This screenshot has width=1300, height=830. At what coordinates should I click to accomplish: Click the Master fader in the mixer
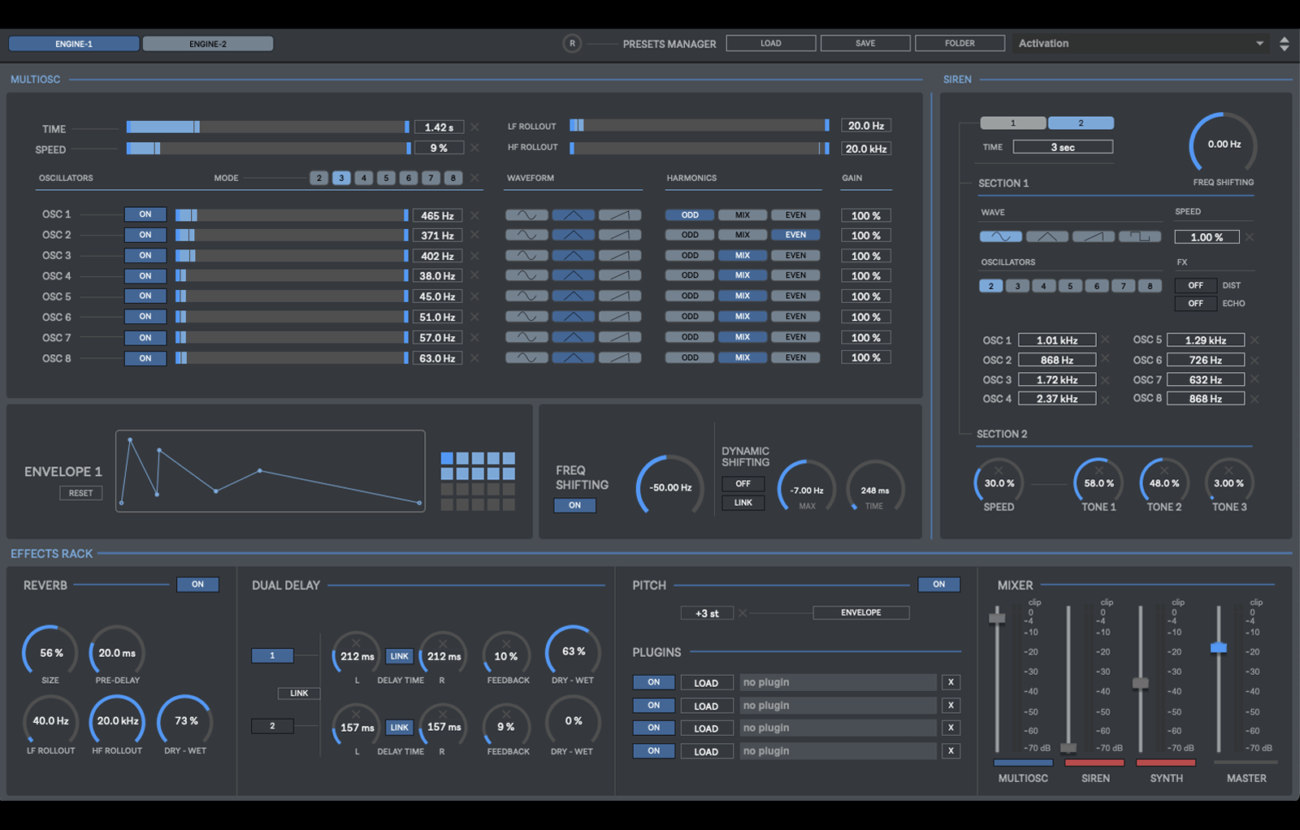point(1218,648)
